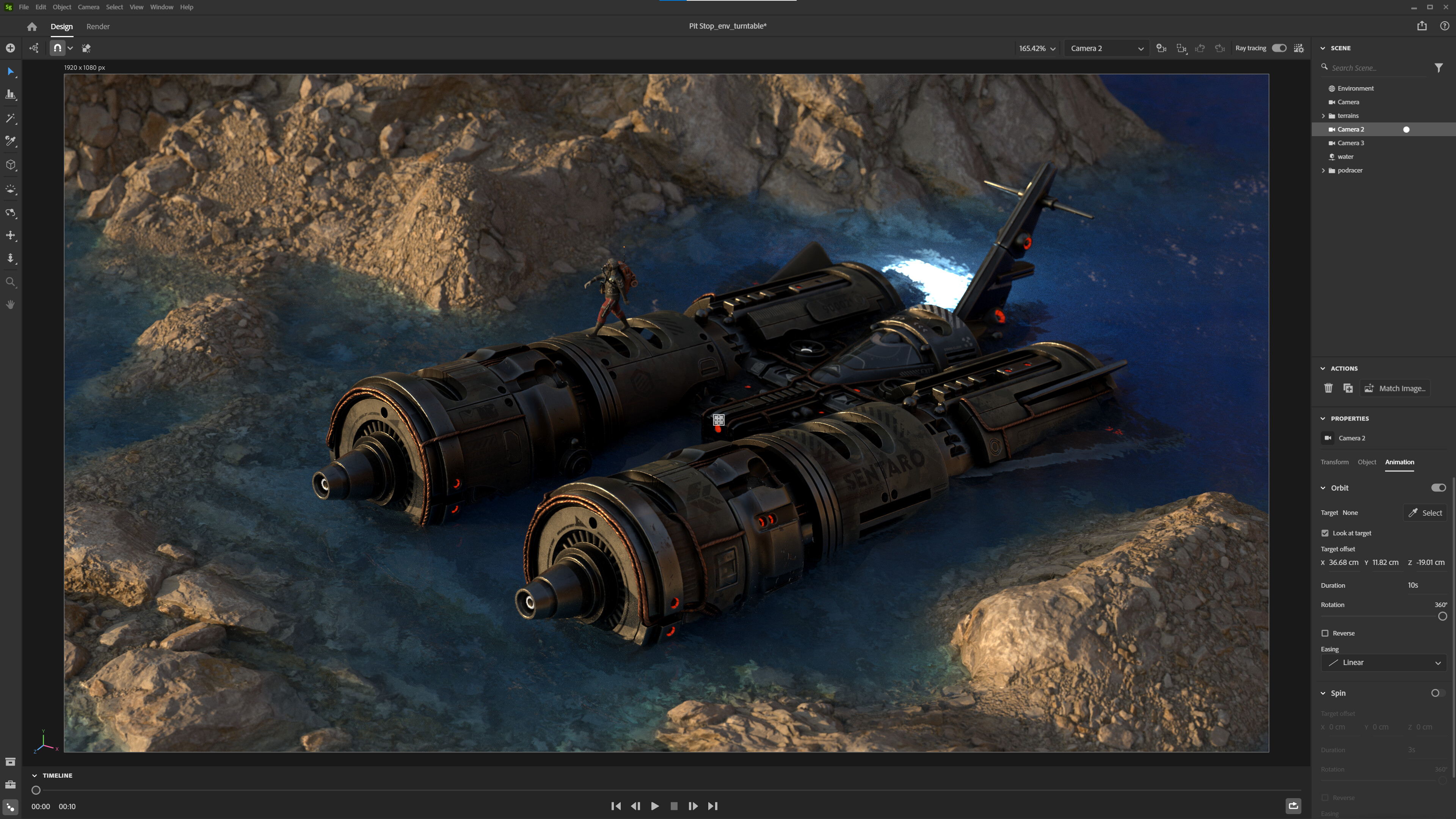Image resolution: width=1456 pixels, height=819 pixels.
Task: Pick the eyedropper sampling tool
Action: 10,141
